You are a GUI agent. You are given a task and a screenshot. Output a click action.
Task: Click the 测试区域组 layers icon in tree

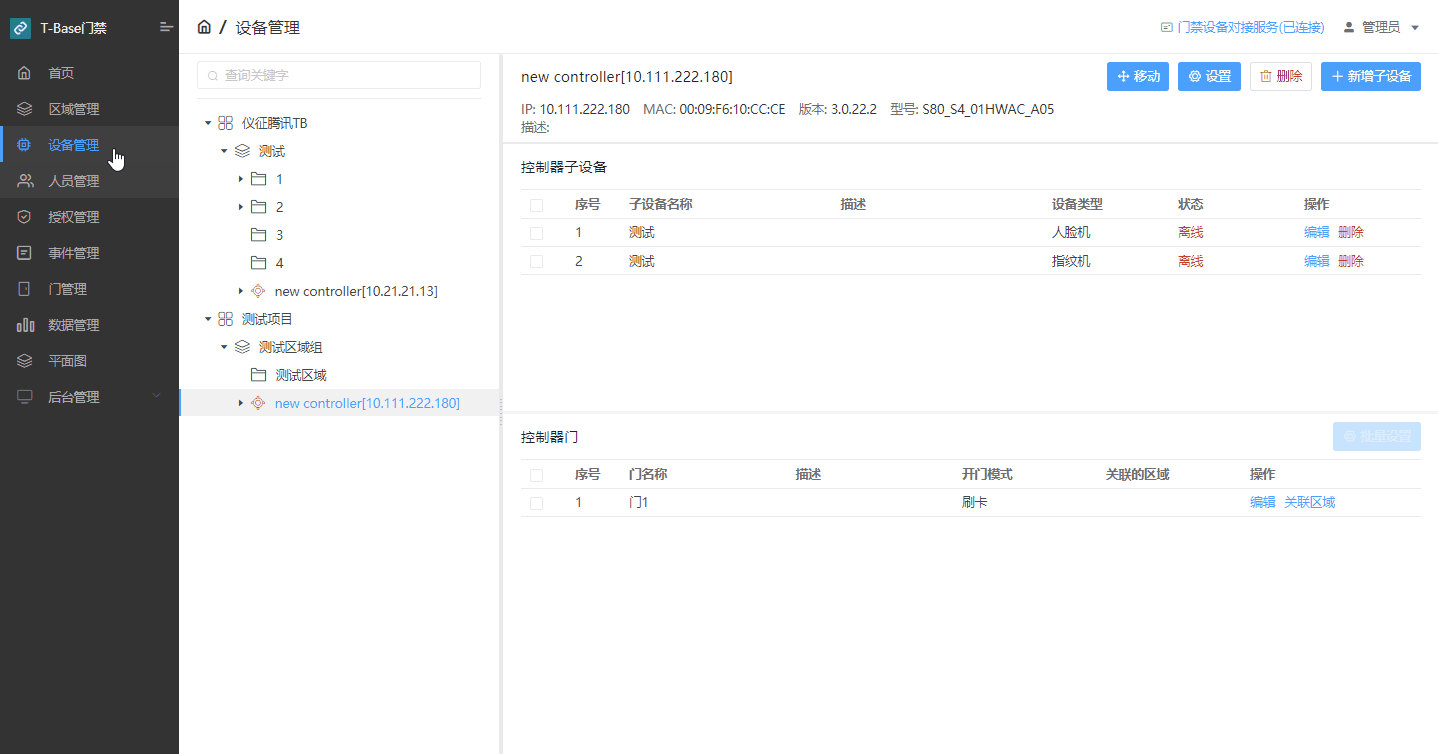[x=242, y=347]
